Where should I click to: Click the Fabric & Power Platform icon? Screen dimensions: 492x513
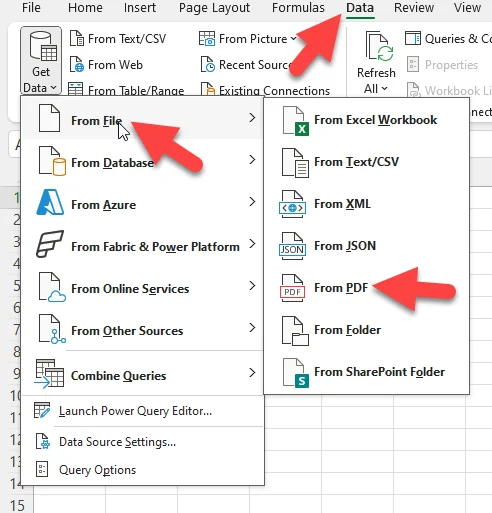pyautogui.click(x=50, y=244)
